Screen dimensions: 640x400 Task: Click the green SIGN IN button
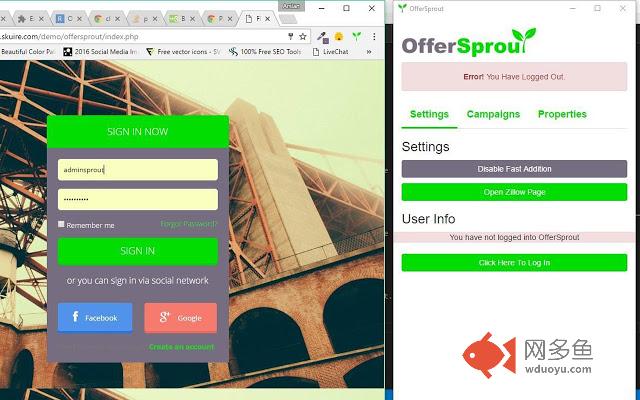pos(137,251)
